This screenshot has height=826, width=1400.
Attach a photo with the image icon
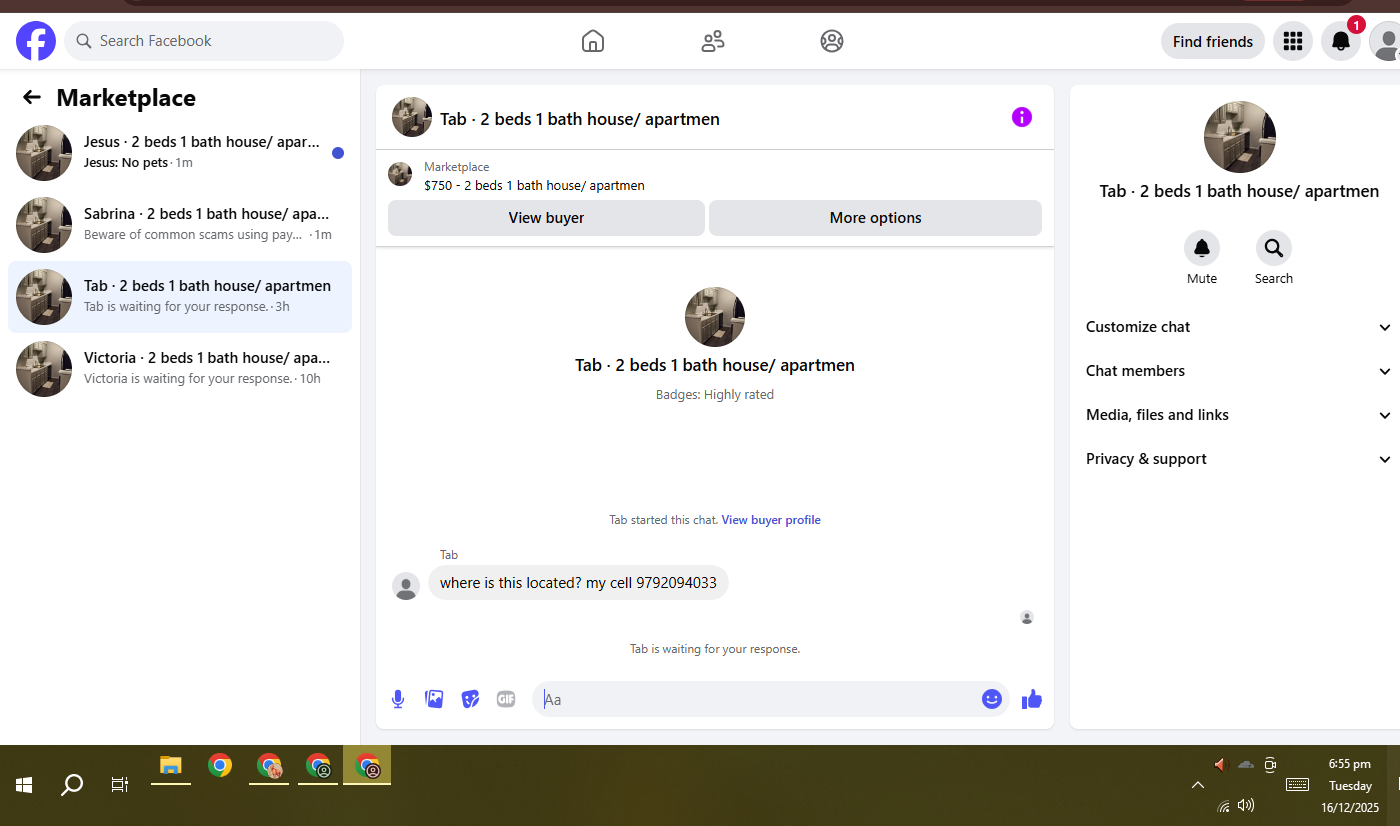[x=434, y=699]
